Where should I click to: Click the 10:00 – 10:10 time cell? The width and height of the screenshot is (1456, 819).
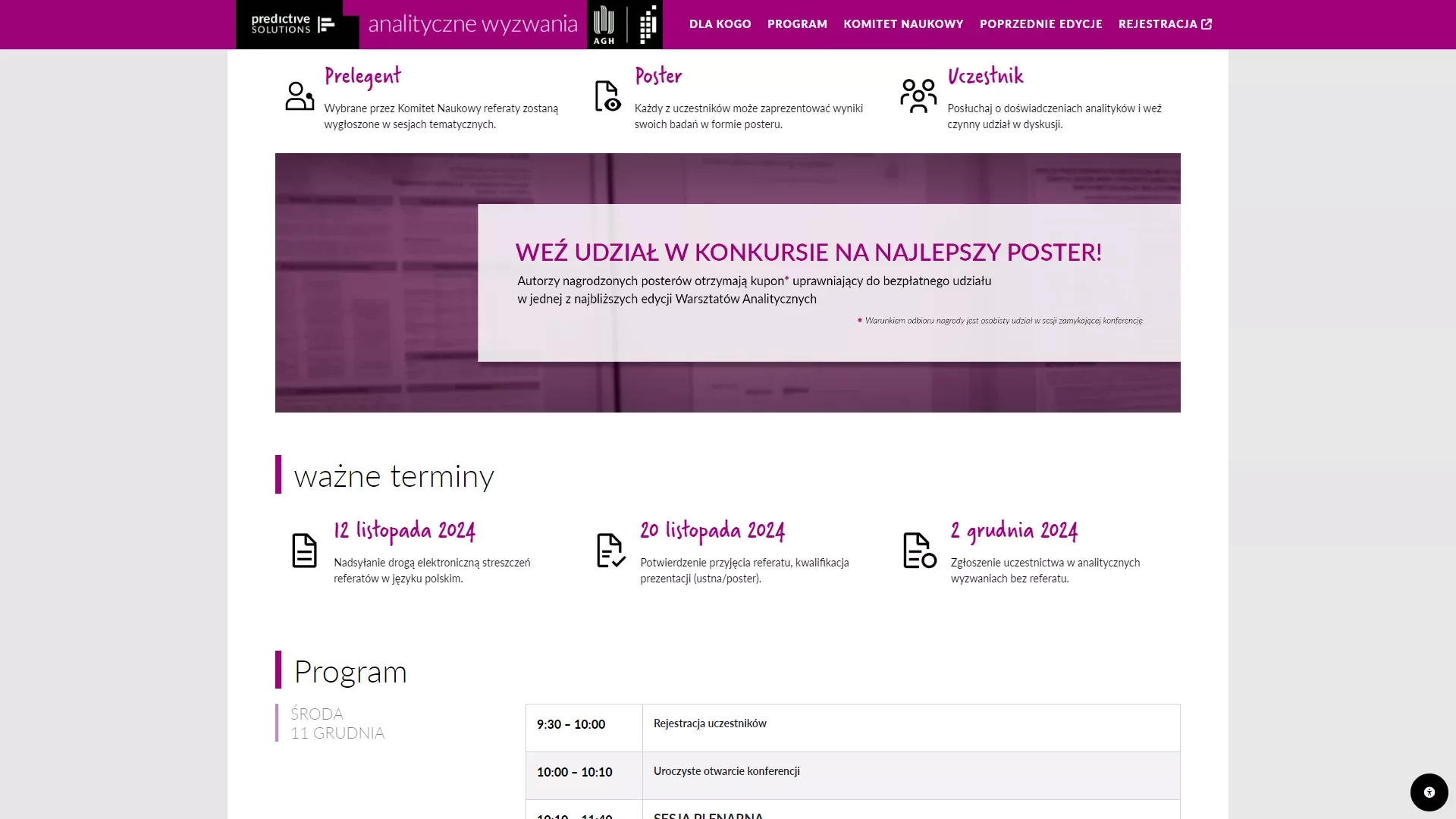click(x=584, y=776)
